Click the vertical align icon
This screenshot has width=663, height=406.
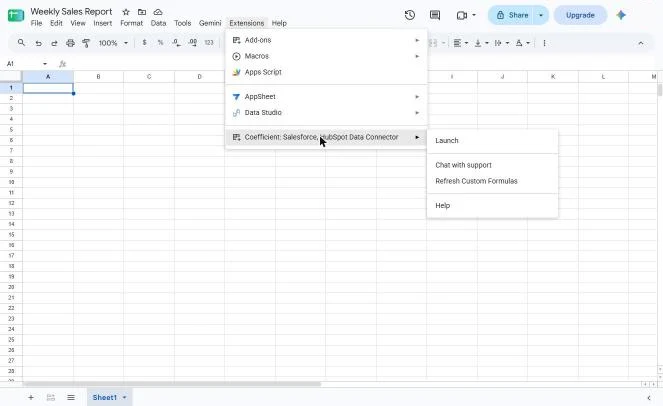[478, 43]
